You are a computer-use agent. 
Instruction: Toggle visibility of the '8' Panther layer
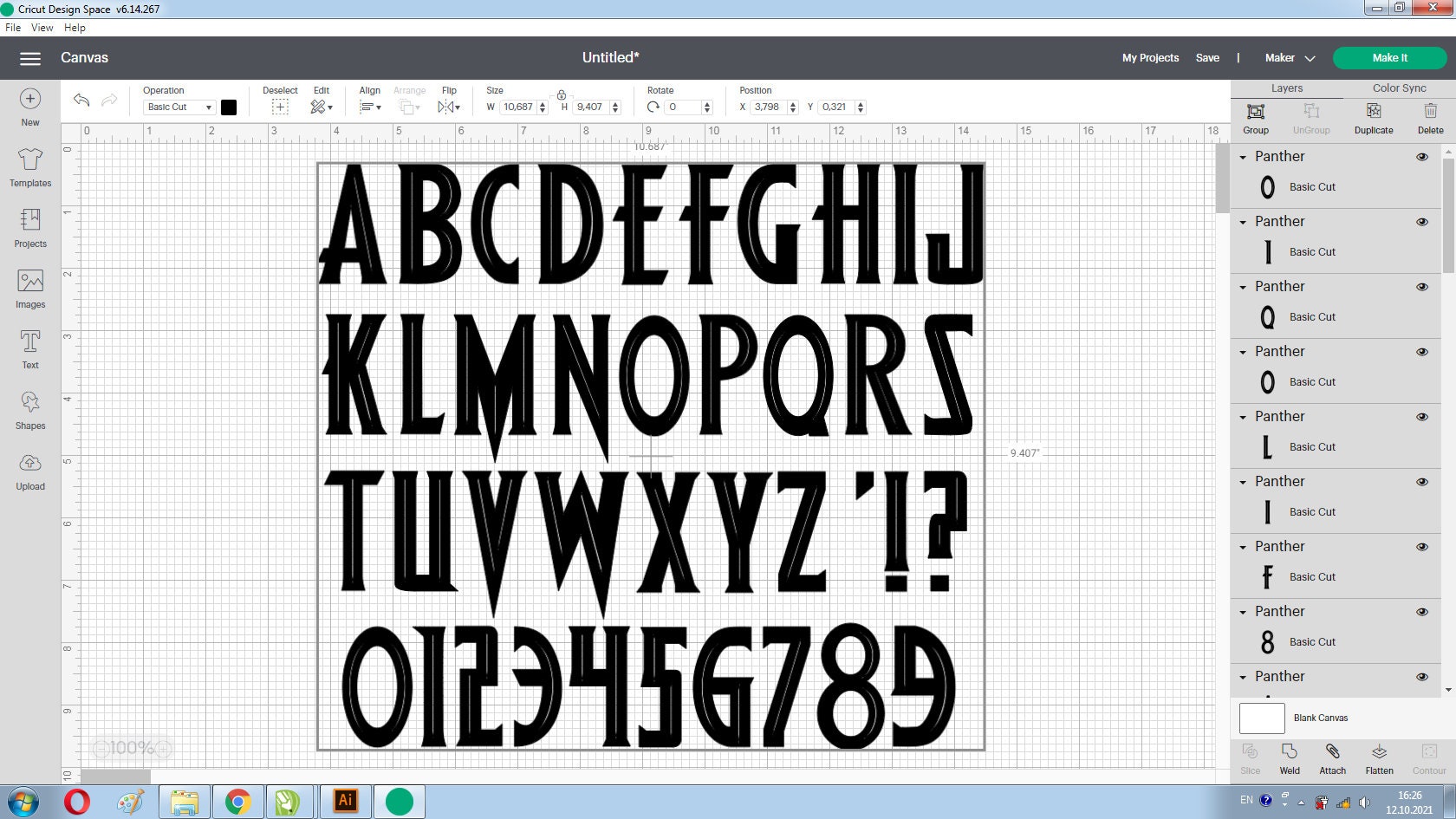point(1422,612)
